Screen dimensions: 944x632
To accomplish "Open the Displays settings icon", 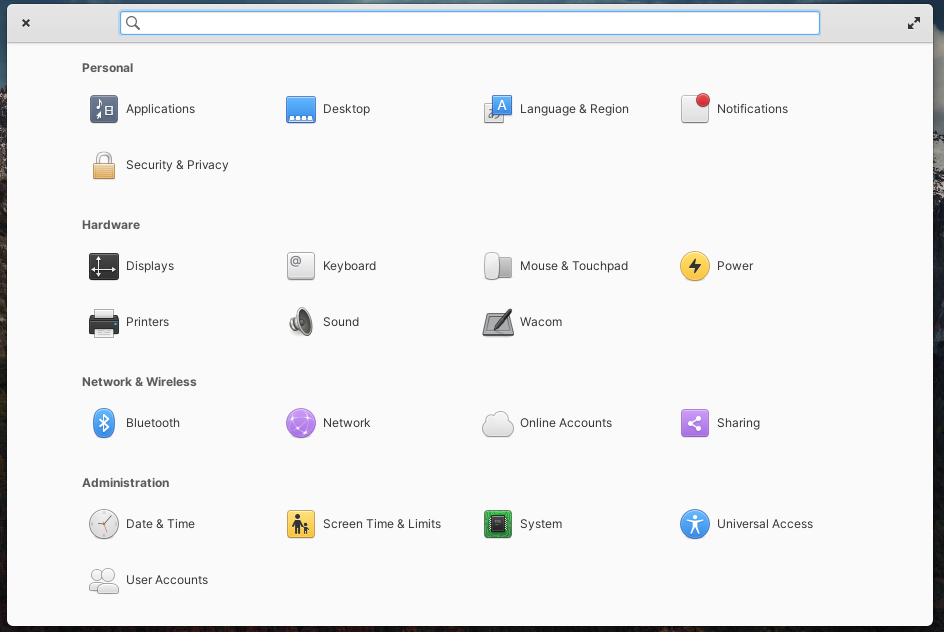I will 104,266.
